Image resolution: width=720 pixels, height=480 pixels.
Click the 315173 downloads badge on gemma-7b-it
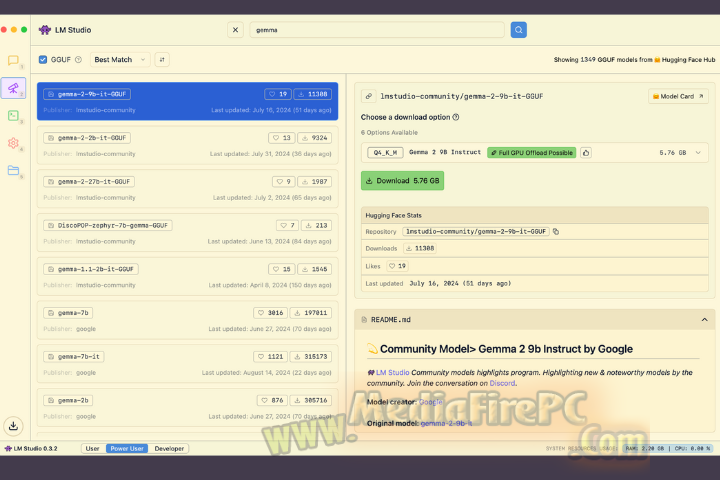click(x=311, y=356)
